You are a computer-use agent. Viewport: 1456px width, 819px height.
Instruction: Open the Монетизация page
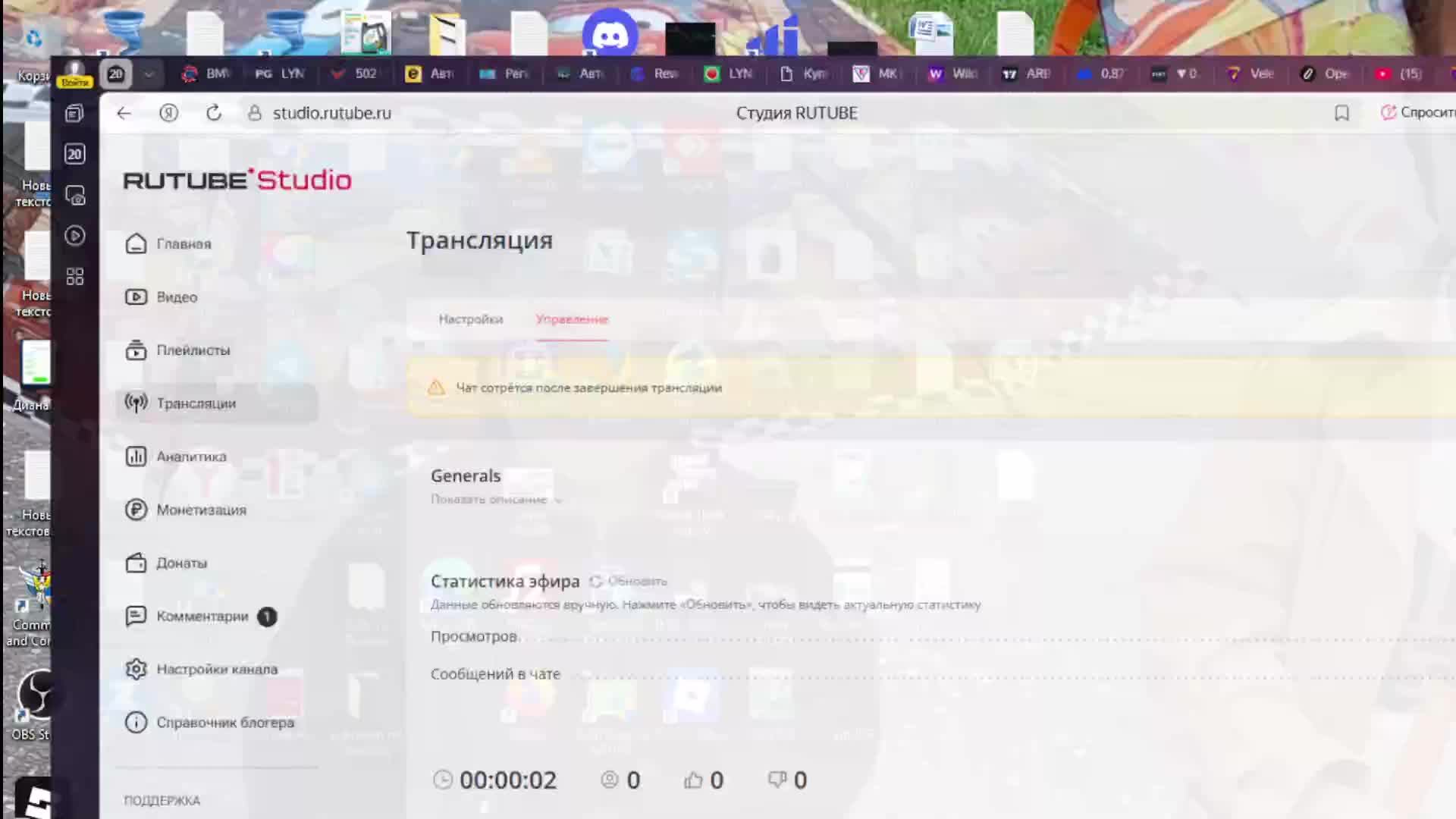coord(200,510)
